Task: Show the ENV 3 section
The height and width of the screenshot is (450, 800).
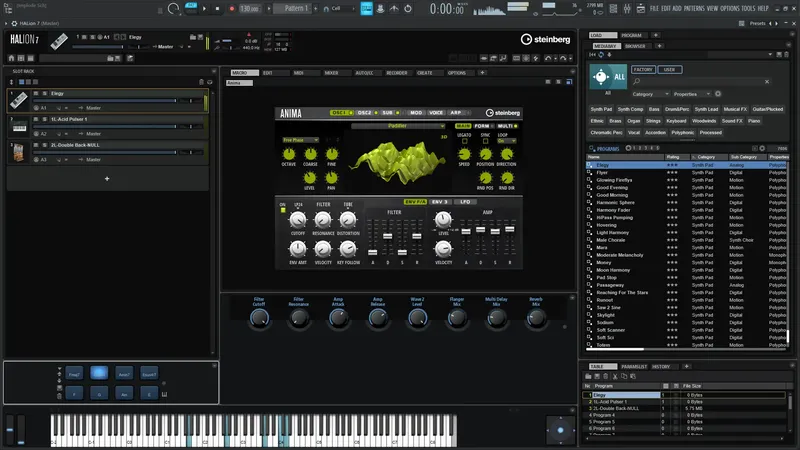Action: tap(440, 202)
